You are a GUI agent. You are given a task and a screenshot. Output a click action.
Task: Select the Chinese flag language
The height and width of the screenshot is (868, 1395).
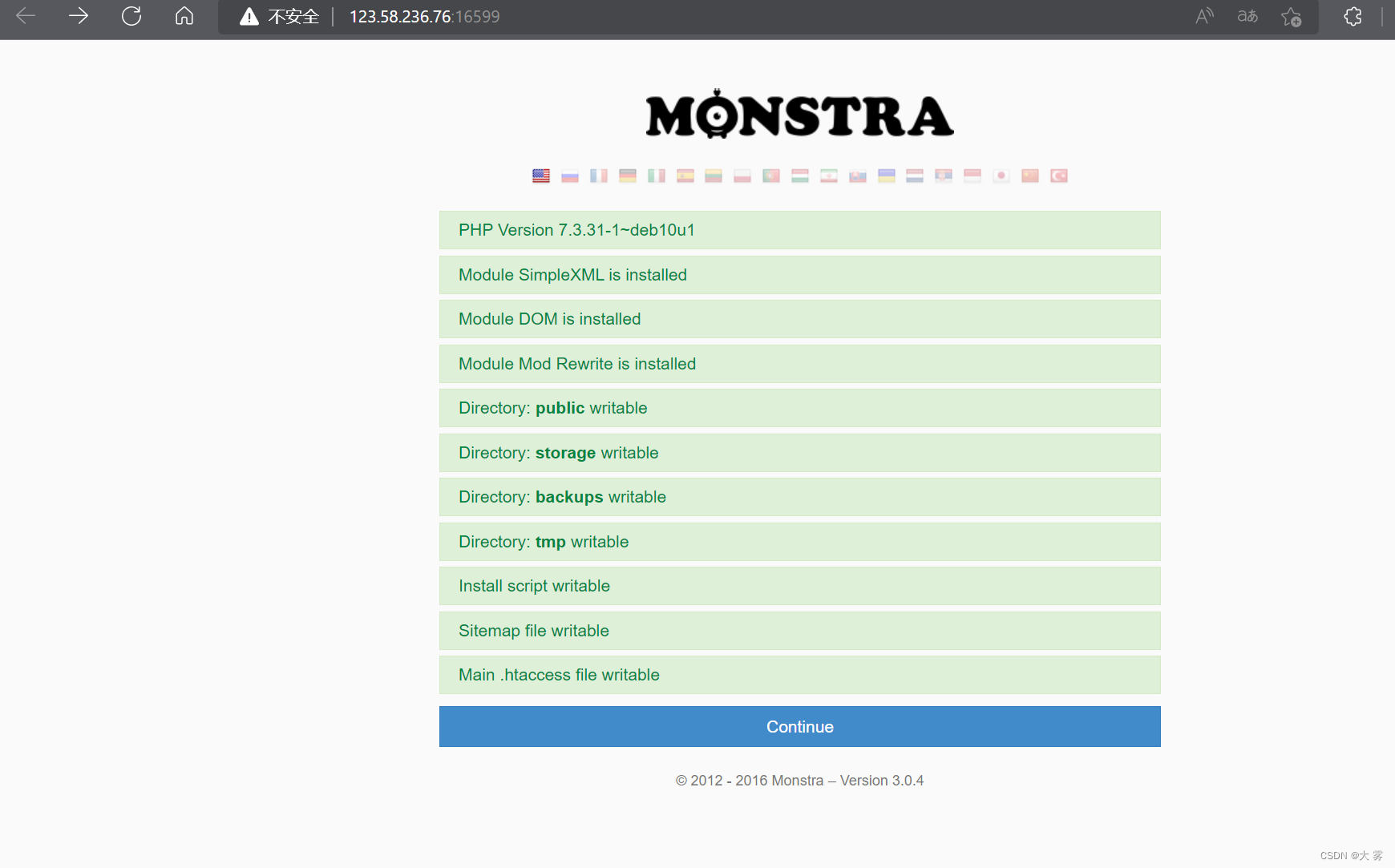(1030, 176)
